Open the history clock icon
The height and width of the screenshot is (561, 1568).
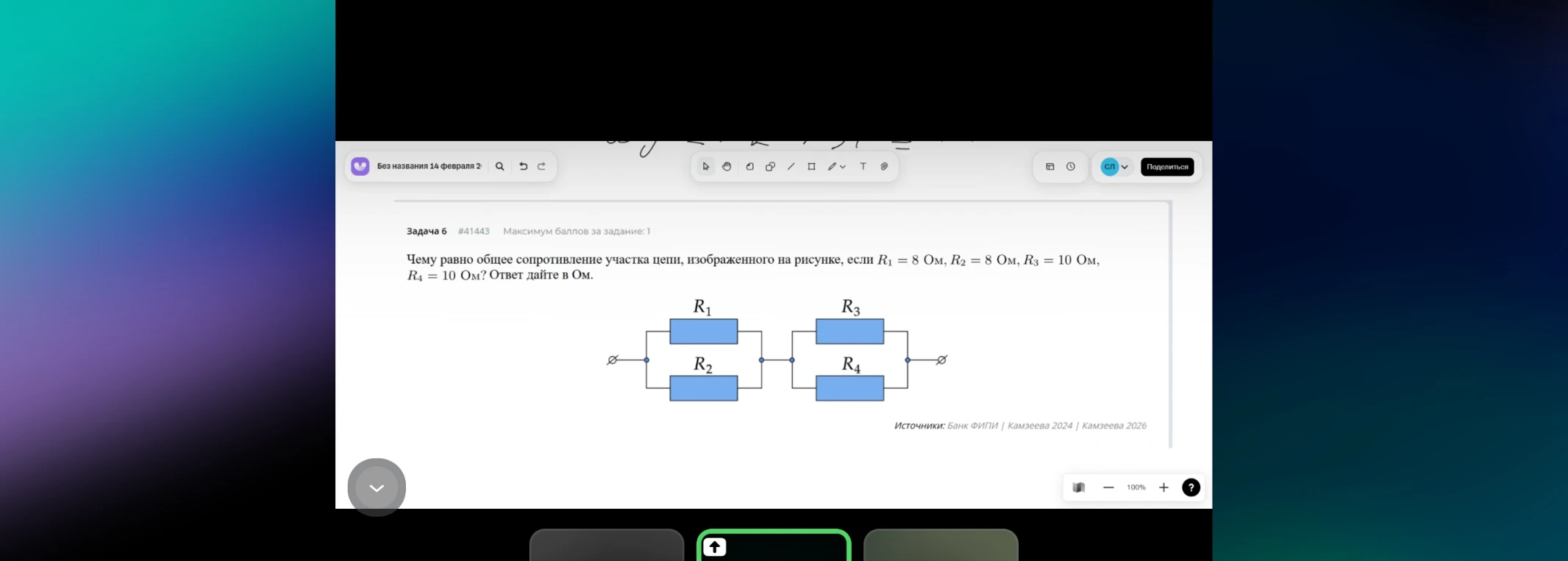click(x=1071, y=167)
